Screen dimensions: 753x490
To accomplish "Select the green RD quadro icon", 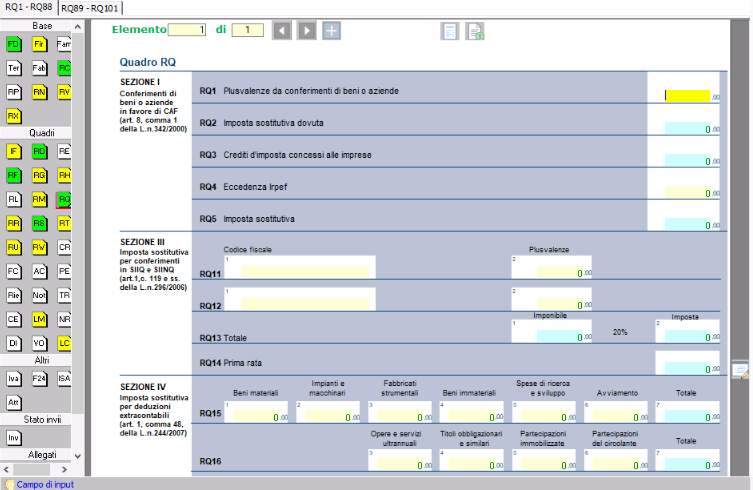I will click(39, 151).
